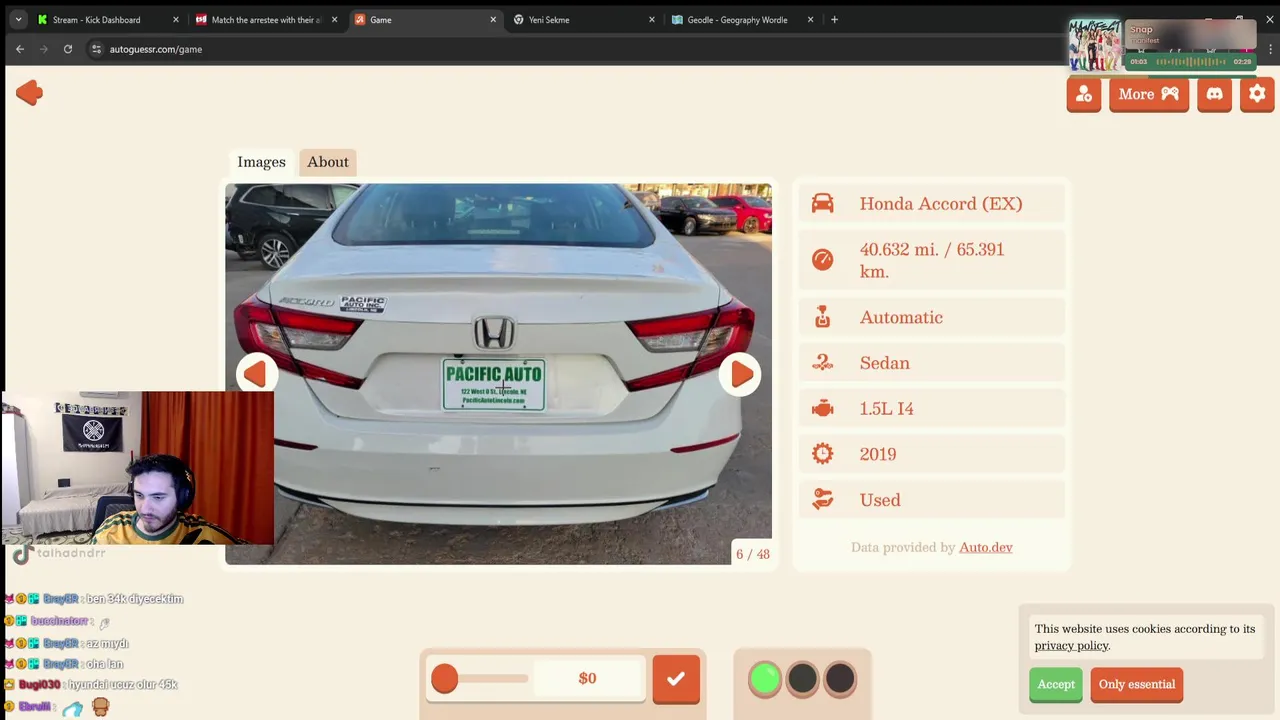Switch to Yeni Sekme browser tab

(549, 19)
